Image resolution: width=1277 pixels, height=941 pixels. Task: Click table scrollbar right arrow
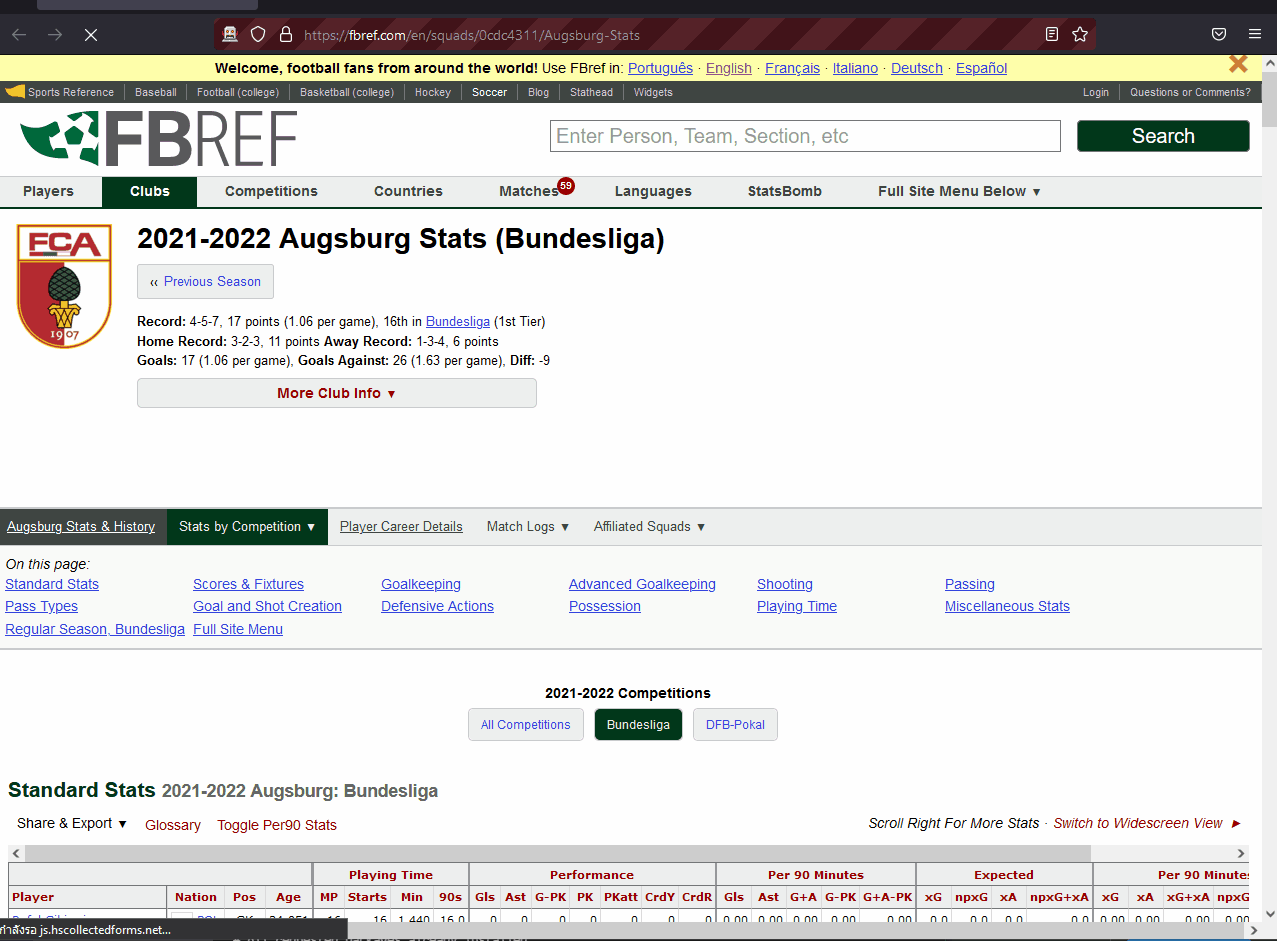(1242, 853)
